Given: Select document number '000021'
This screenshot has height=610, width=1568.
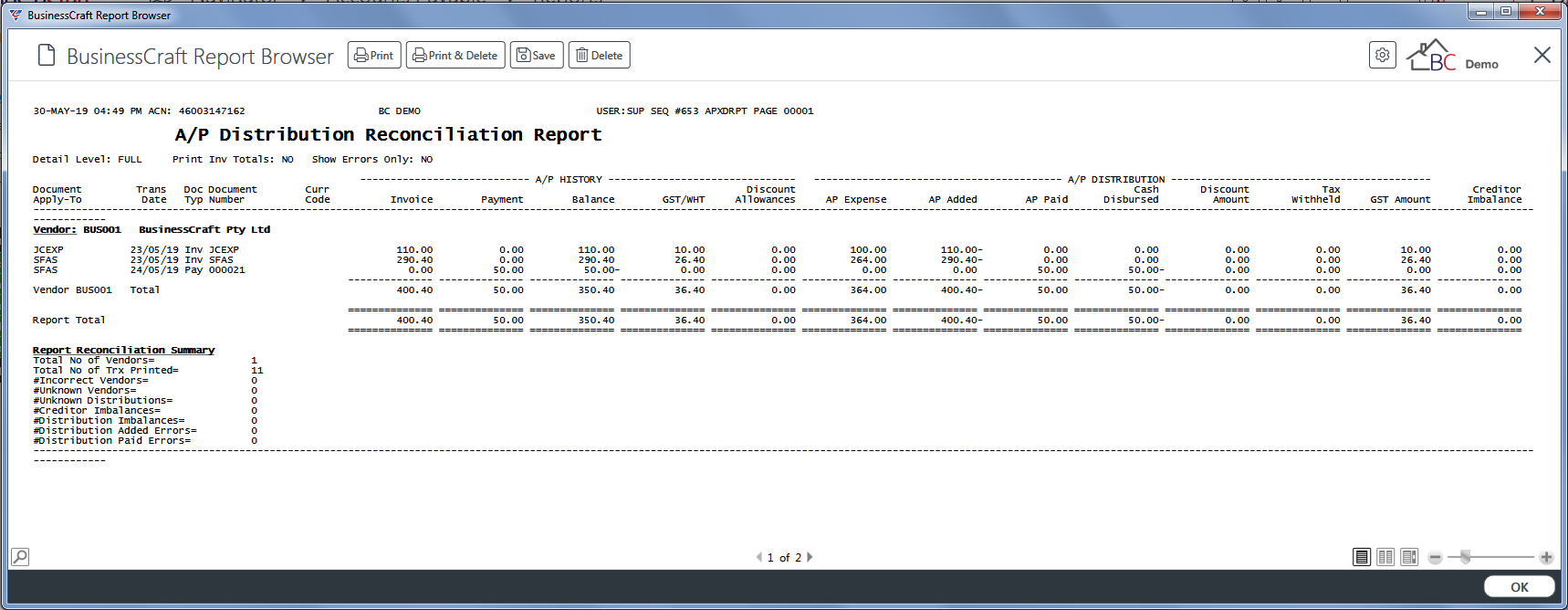Looking at the screenshot, I should [x=226, y=269].
